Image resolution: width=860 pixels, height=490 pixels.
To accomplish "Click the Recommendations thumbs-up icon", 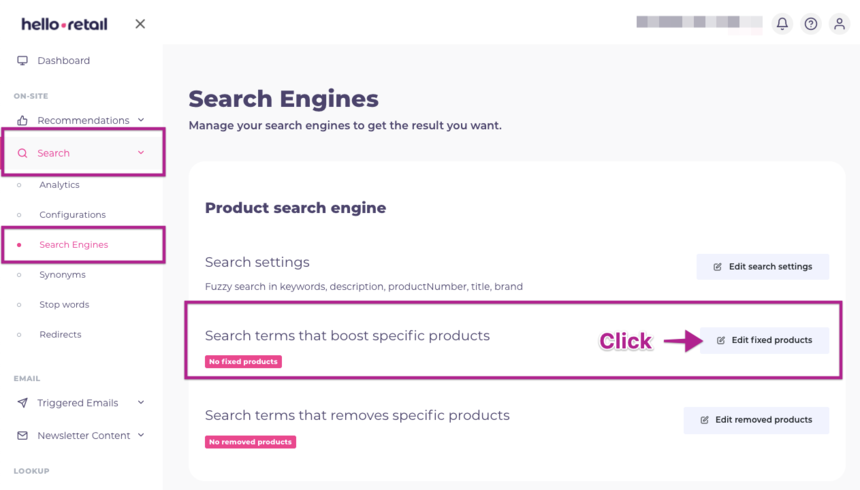I will pos(22,121).
